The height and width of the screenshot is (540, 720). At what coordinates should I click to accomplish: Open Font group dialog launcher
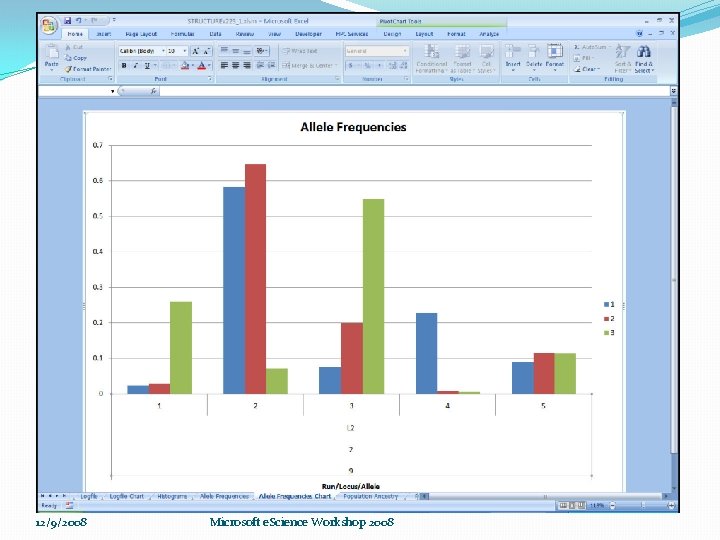(x=210, y=79)
